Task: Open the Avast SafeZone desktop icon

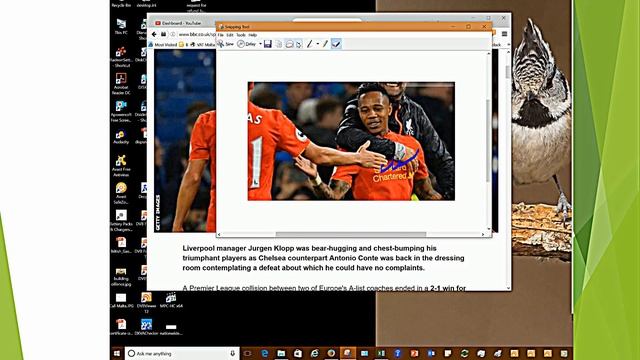Action: tap(121, 193)
